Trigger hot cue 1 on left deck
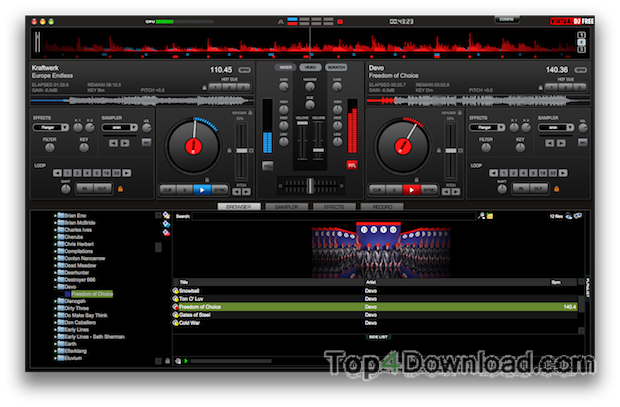Screen dimensions: 620x407 click(215, 87)
